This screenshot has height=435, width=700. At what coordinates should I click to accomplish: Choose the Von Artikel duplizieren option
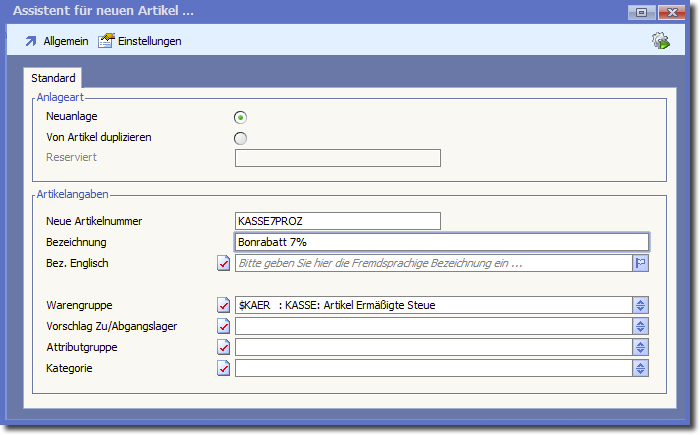tap(240, 138)
